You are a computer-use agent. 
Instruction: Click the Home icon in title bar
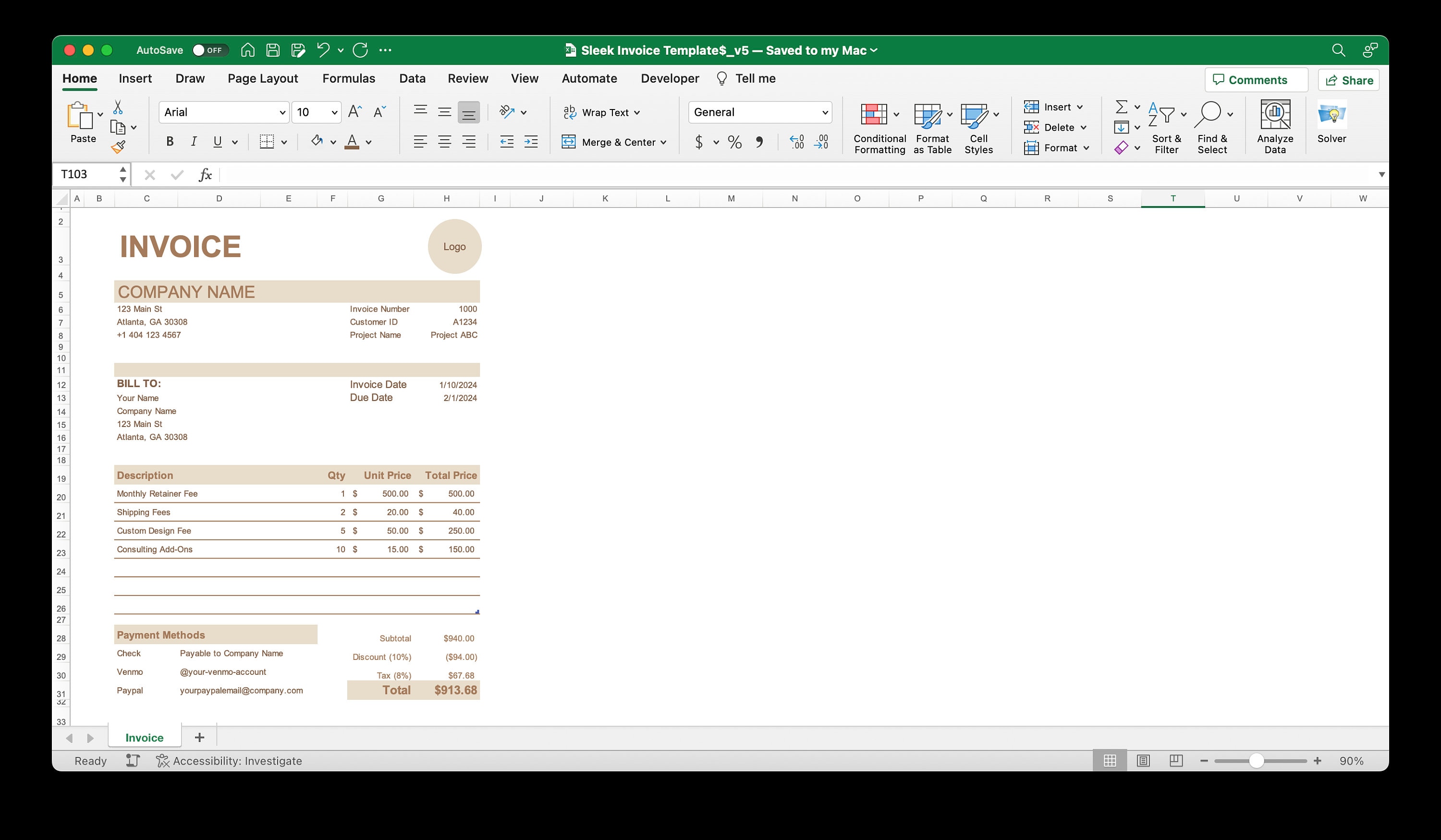[247, 50]
